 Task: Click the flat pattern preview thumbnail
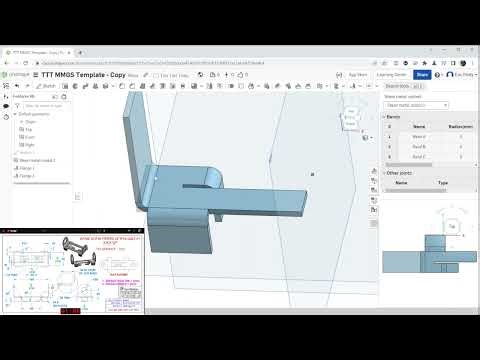click(429, 254)
